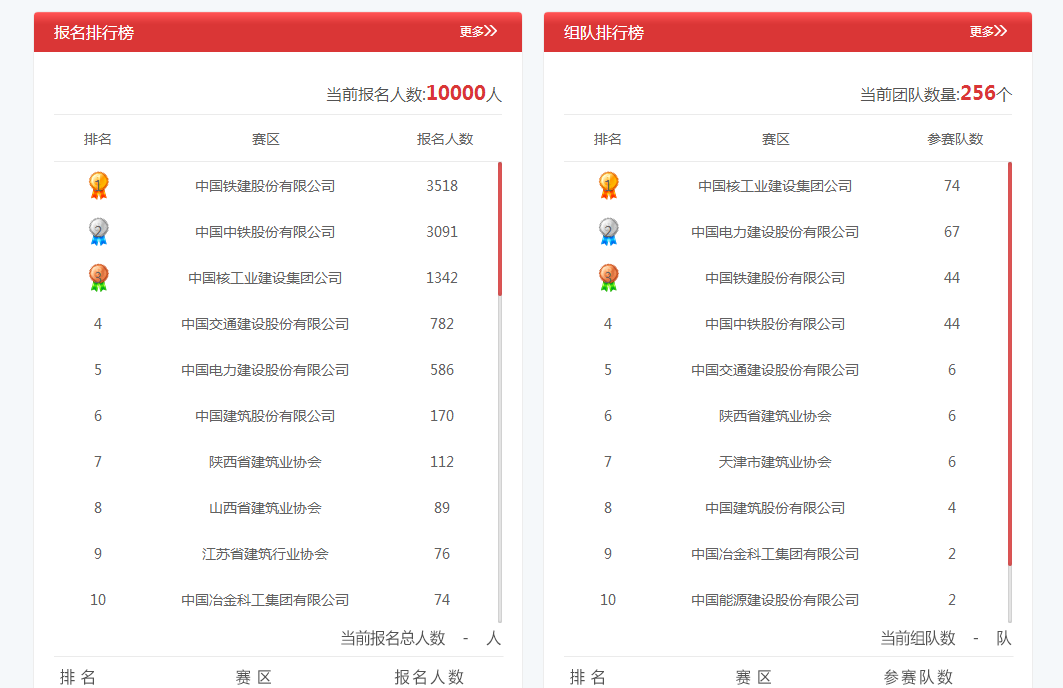Open 更多 link in 报名排行榜 header
1063x688 pixels.
478,32
